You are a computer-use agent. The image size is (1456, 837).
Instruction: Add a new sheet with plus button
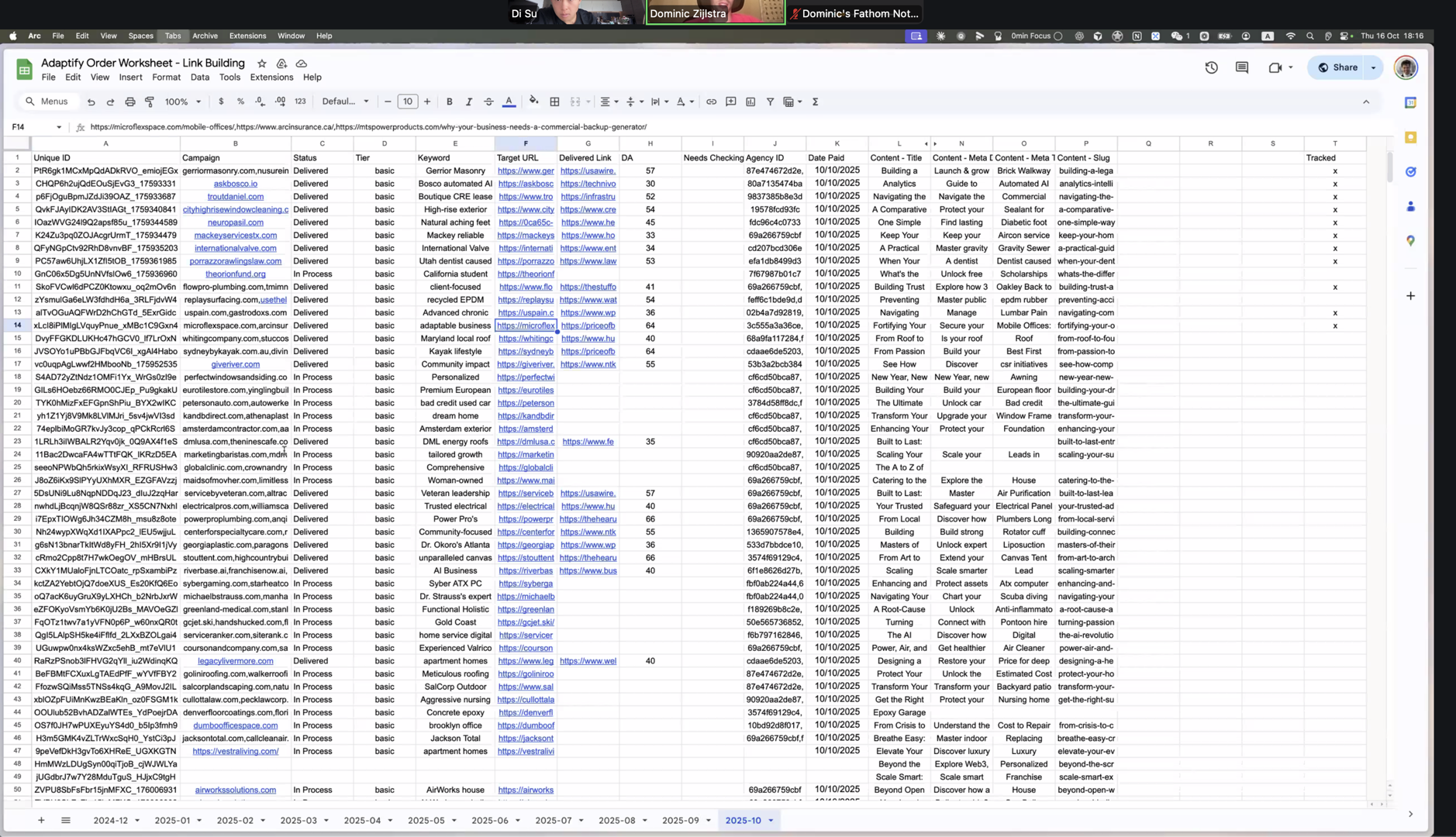tap(41, 820)
